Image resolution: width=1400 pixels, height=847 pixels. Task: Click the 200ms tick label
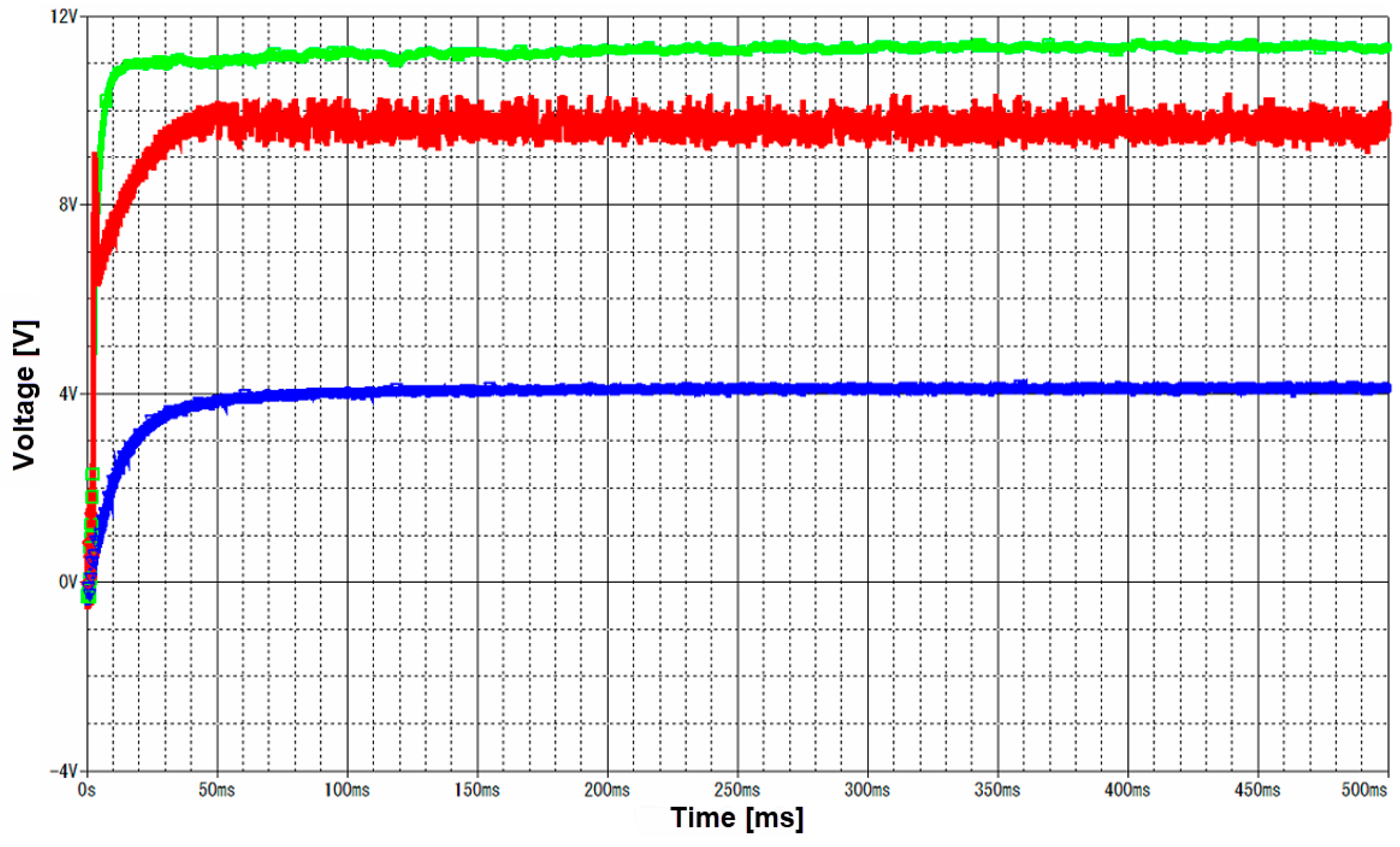pos(607,790)
